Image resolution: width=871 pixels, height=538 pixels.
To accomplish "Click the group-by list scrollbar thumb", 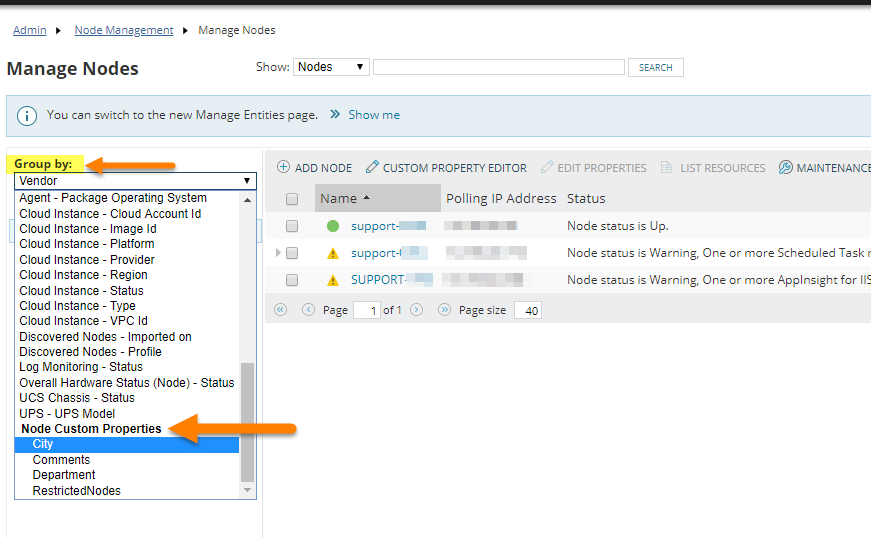I will 248,422.
